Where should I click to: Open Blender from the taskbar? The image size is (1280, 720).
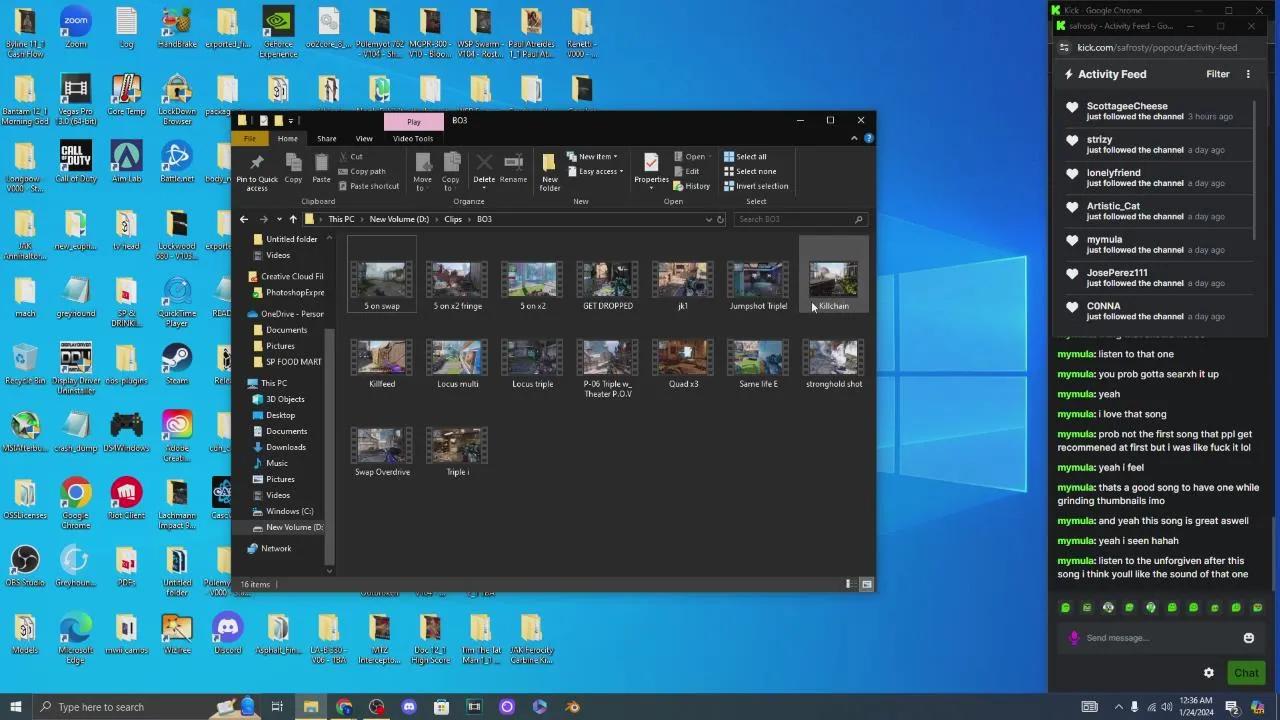point(572,707)
